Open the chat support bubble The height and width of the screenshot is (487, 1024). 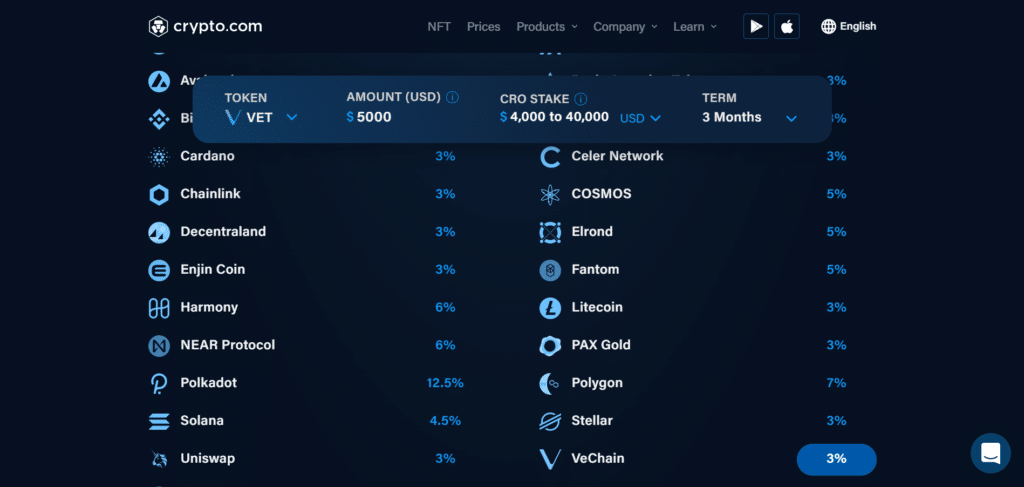[x=990, y=453]
